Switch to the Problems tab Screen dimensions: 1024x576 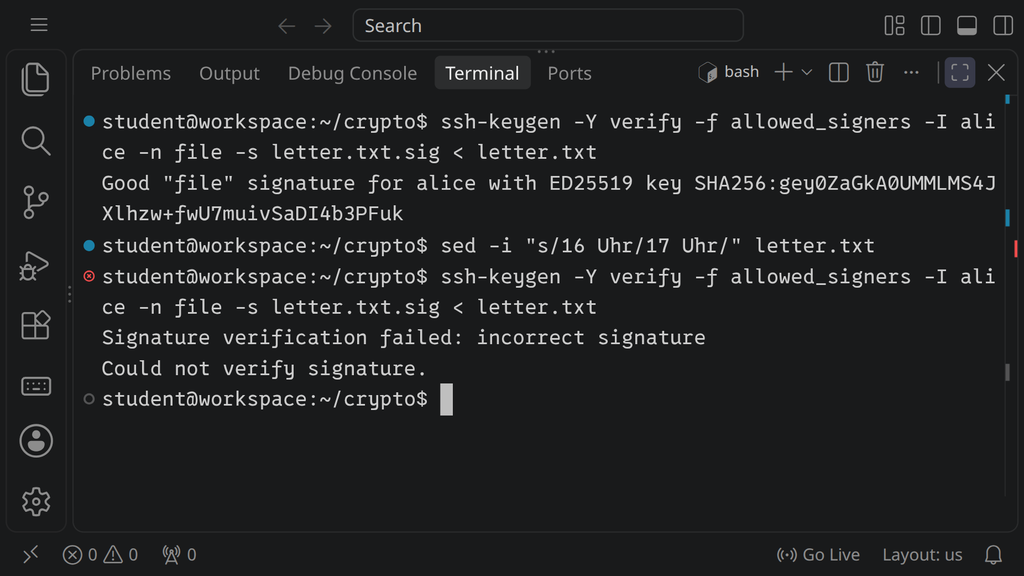pyautogui.click(x=131, y=73)
